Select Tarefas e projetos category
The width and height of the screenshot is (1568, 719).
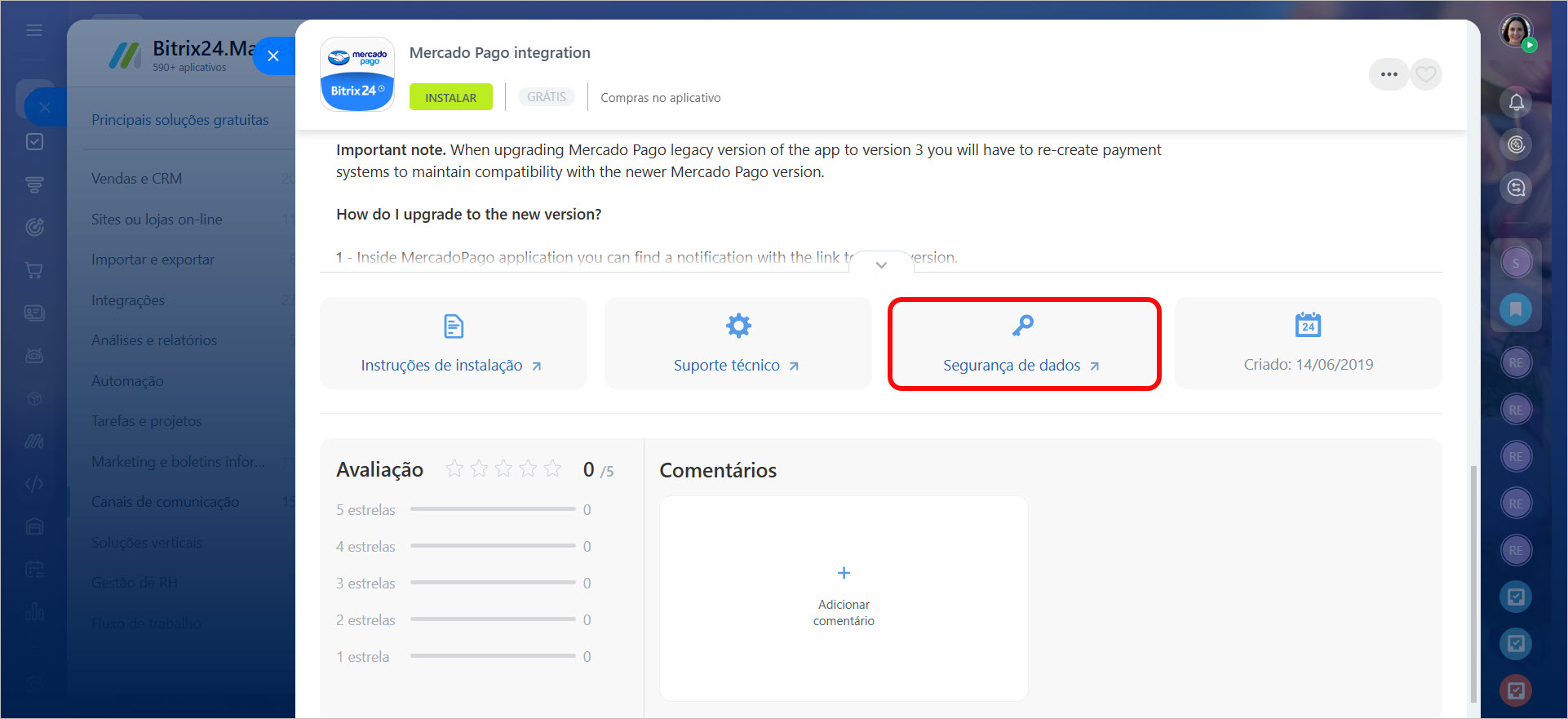pos(147,421)
